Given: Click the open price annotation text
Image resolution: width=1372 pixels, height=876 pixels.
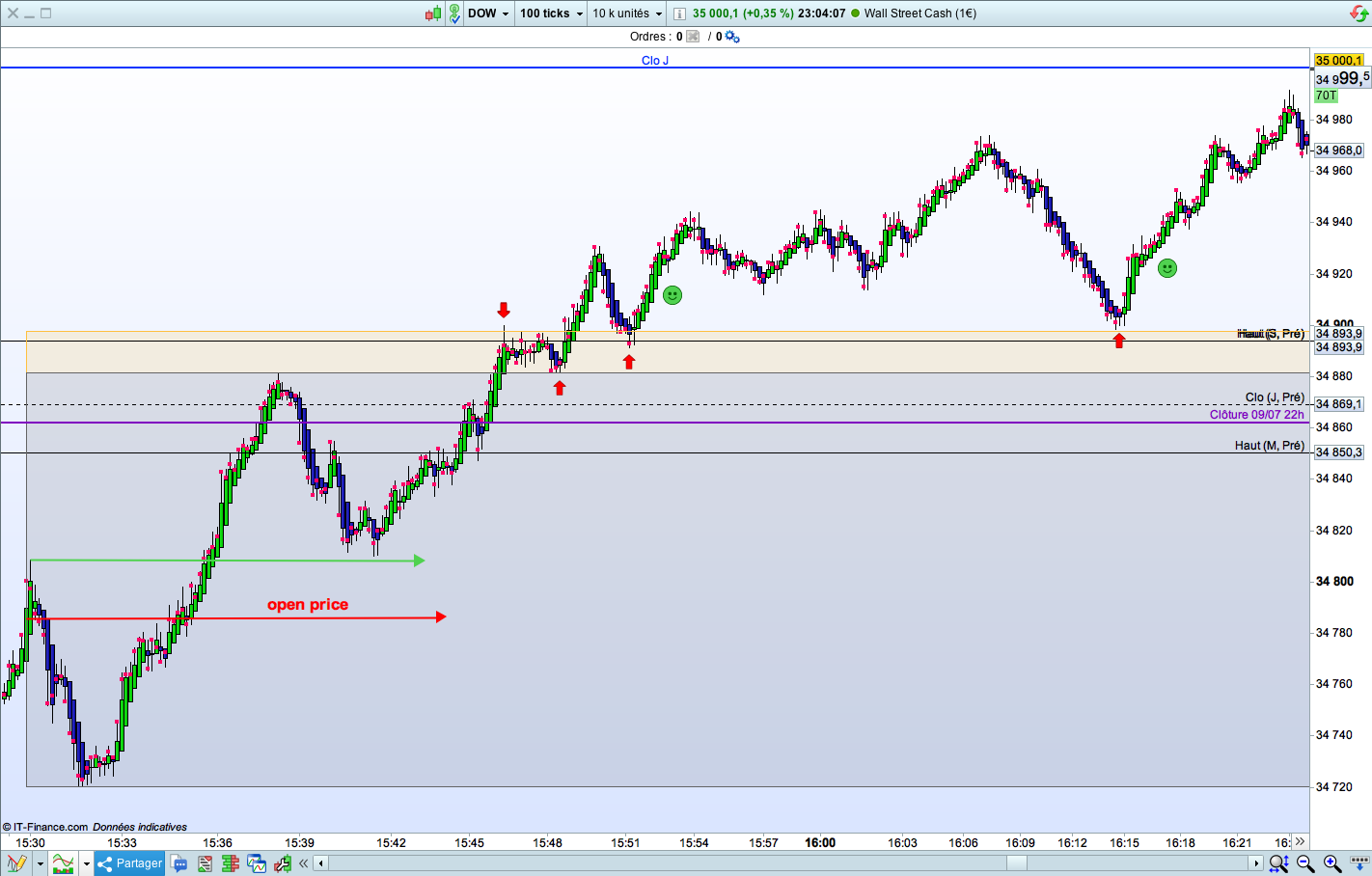Looking at the screenshot, I should (x=308, y=605).
